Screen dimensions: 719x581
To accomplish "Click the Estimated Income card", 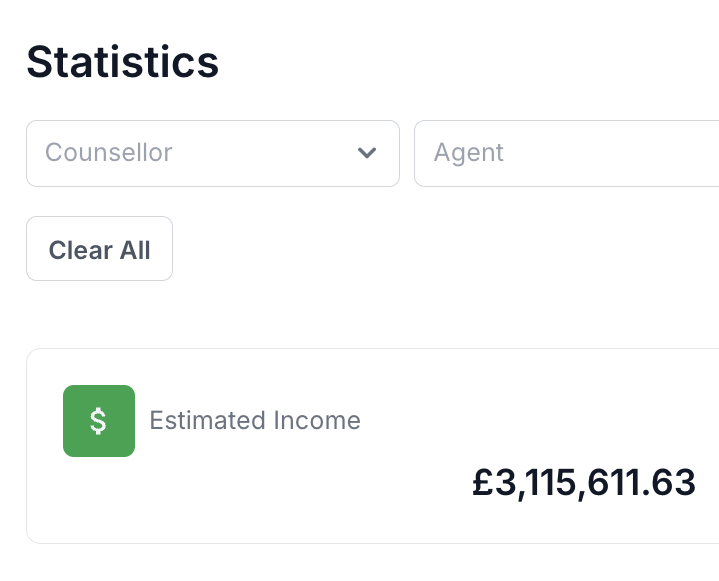I will click(x=373, y=446).
